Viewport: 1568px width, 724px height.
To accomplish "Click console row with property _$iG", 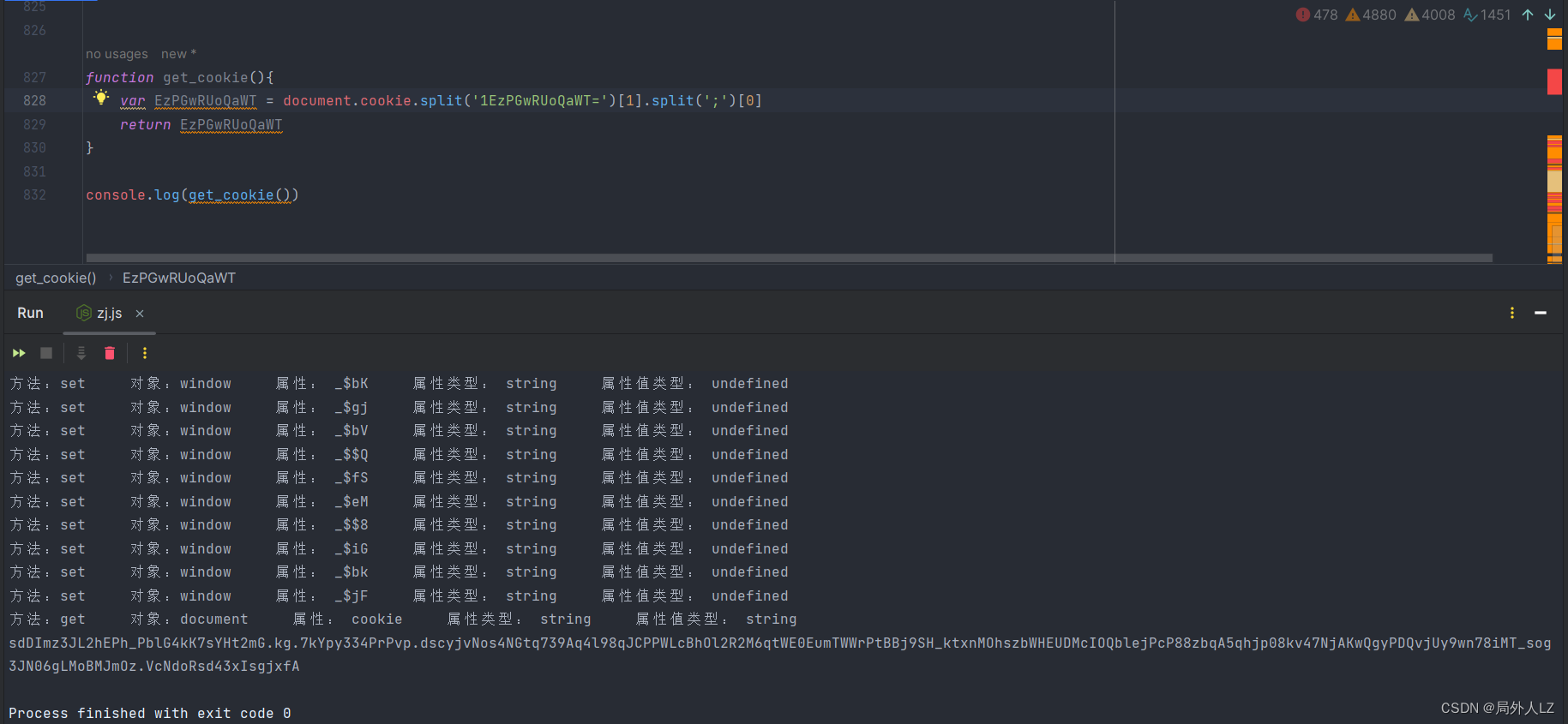I will tap(399, 549).
